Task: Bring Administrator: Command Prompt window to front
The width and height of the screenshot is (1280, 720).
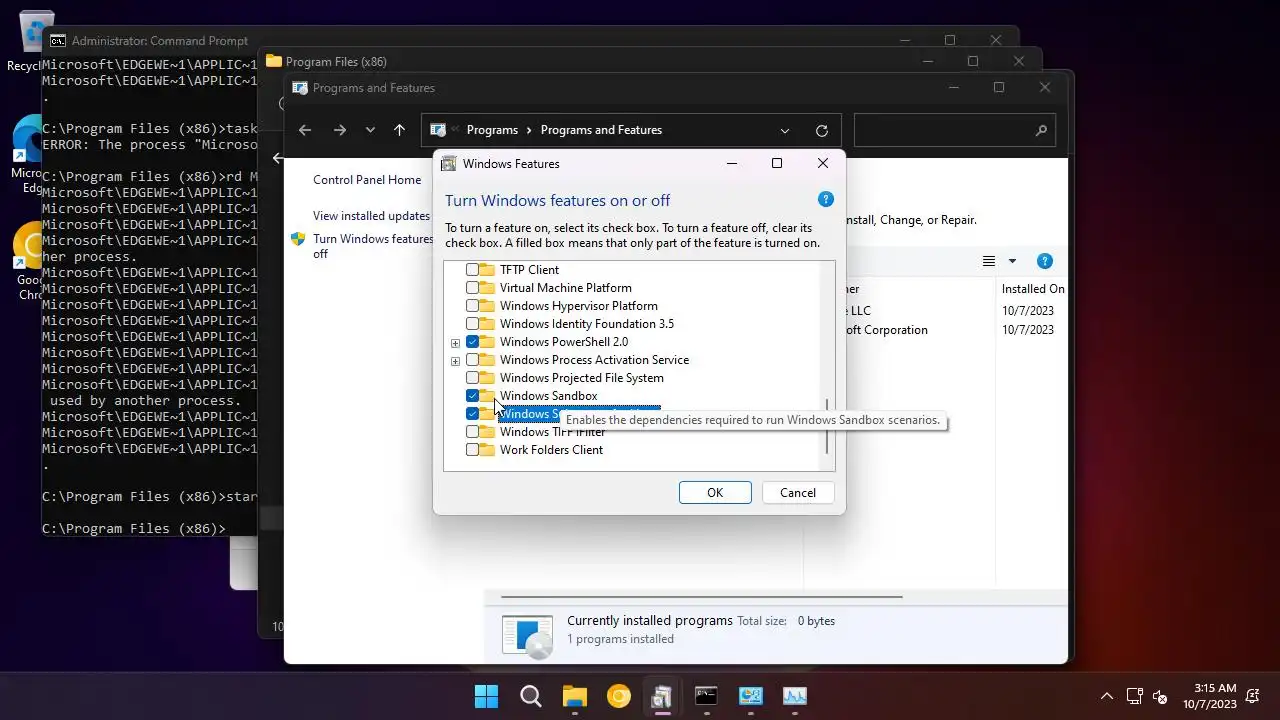Action: pyautogui.click(x=160, y=41)
